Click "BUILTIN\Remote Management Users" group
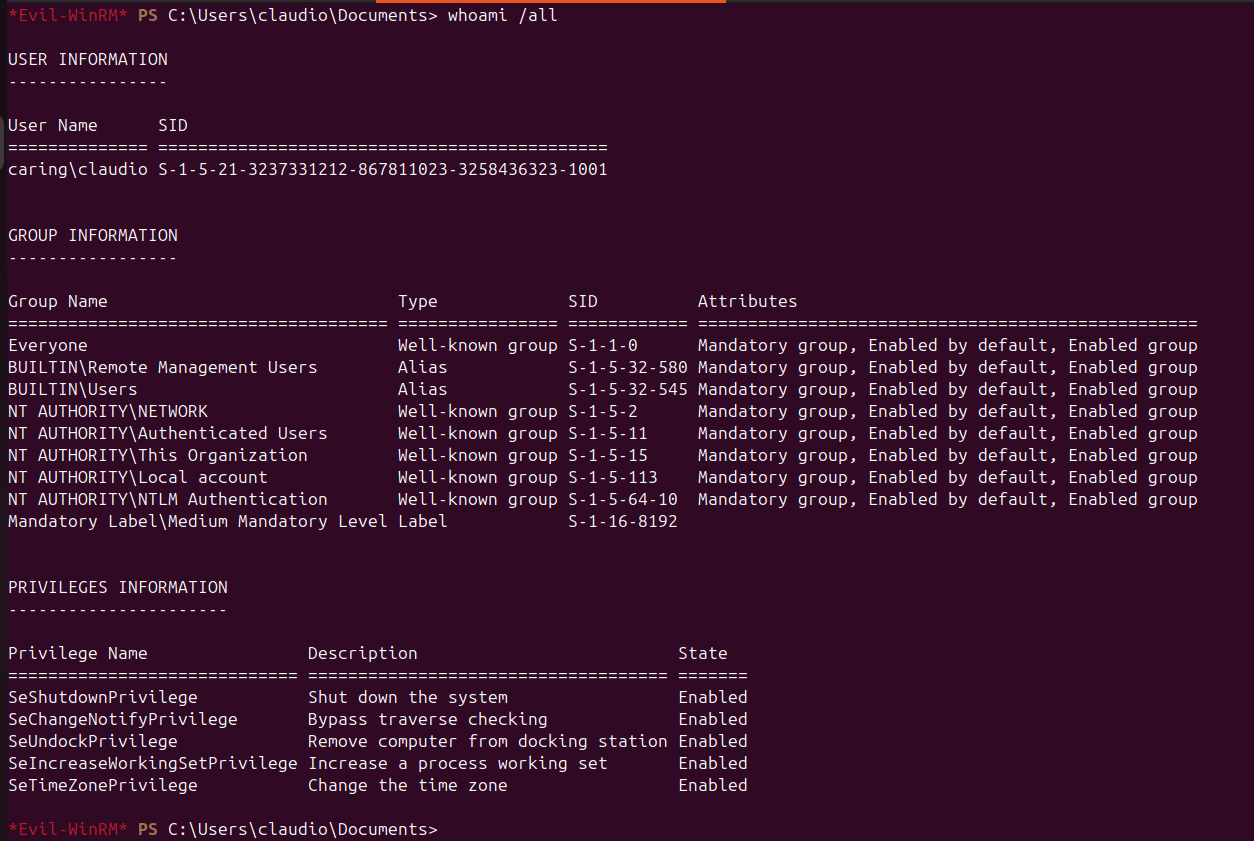 coord(163,368)
